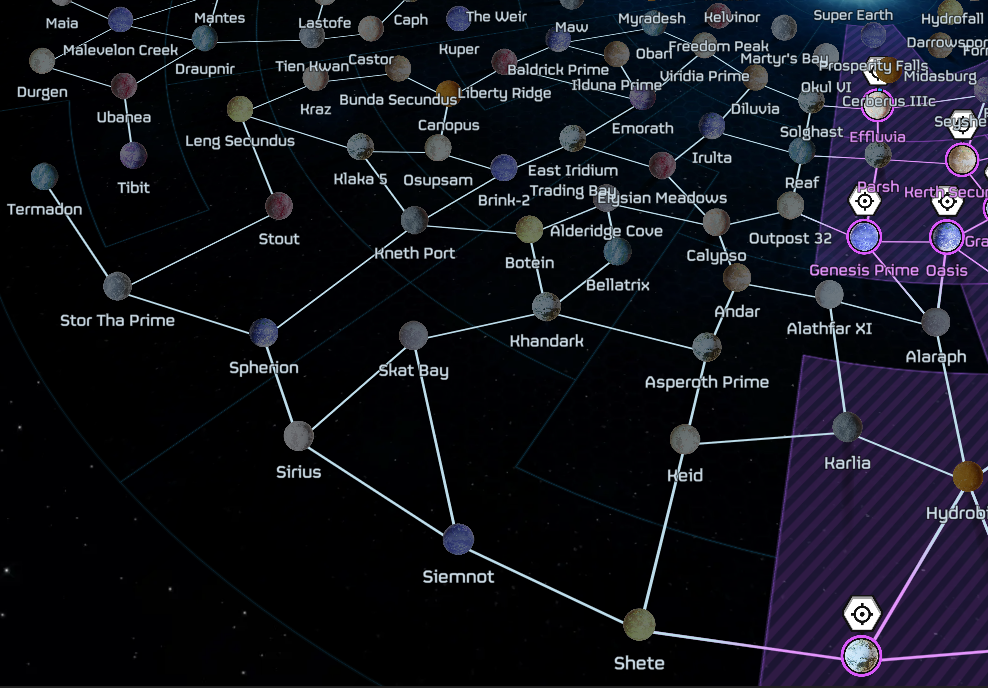This screenshot has width=988, height=688.
Task: Select the Spherion planet
Action: [x=263, y=333]
